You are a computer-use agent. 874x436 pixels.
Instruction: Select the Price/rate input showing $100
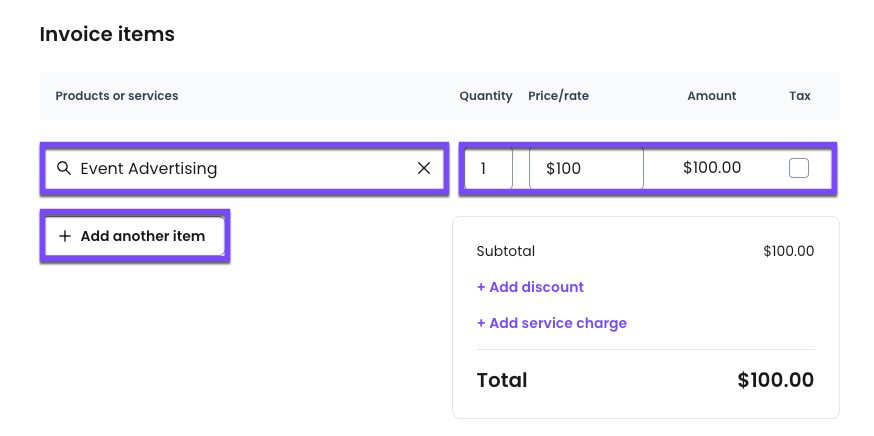point(586,168)
